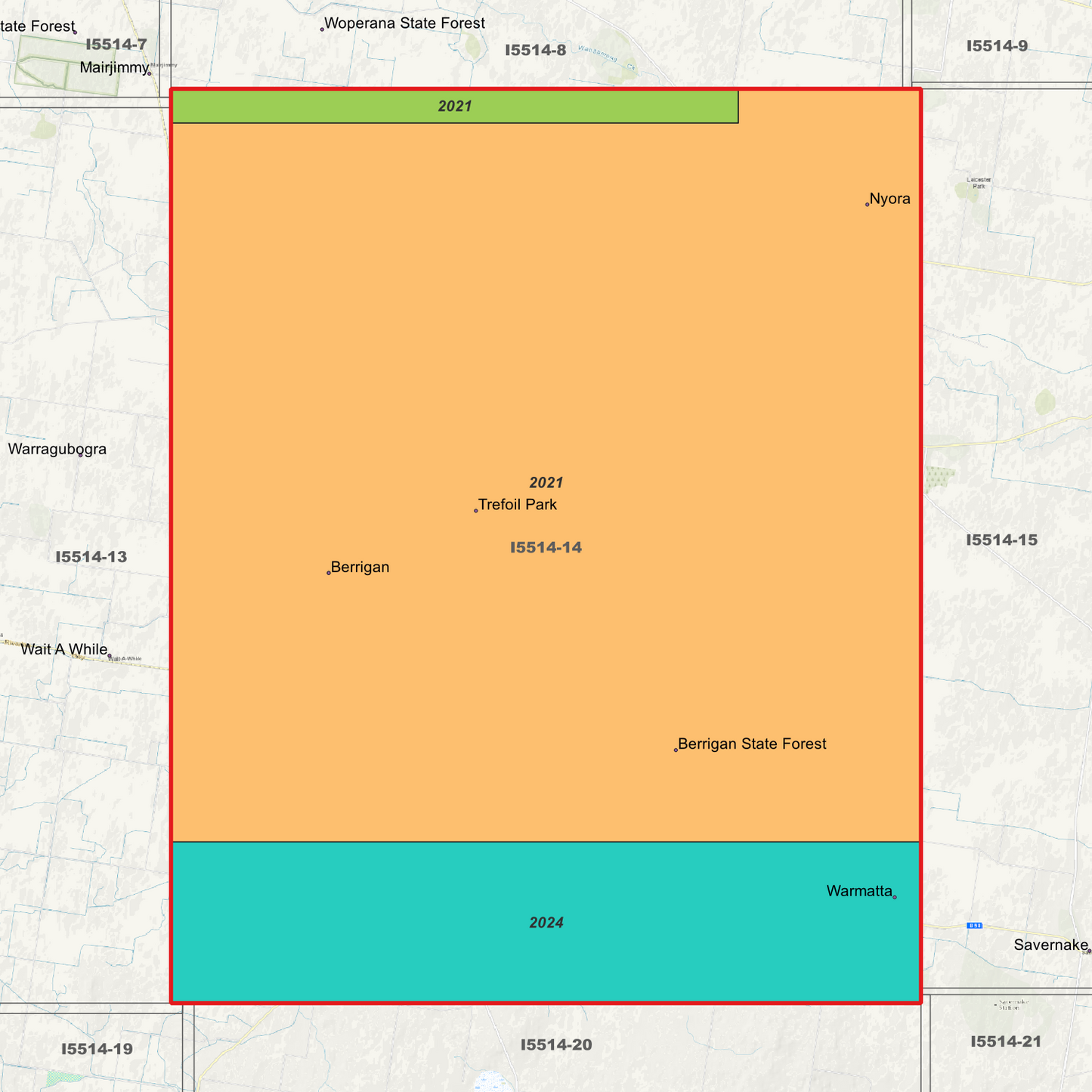Select the 2021 label in green strip
Screen dimensions: 1092x1092
click(455, 107)
